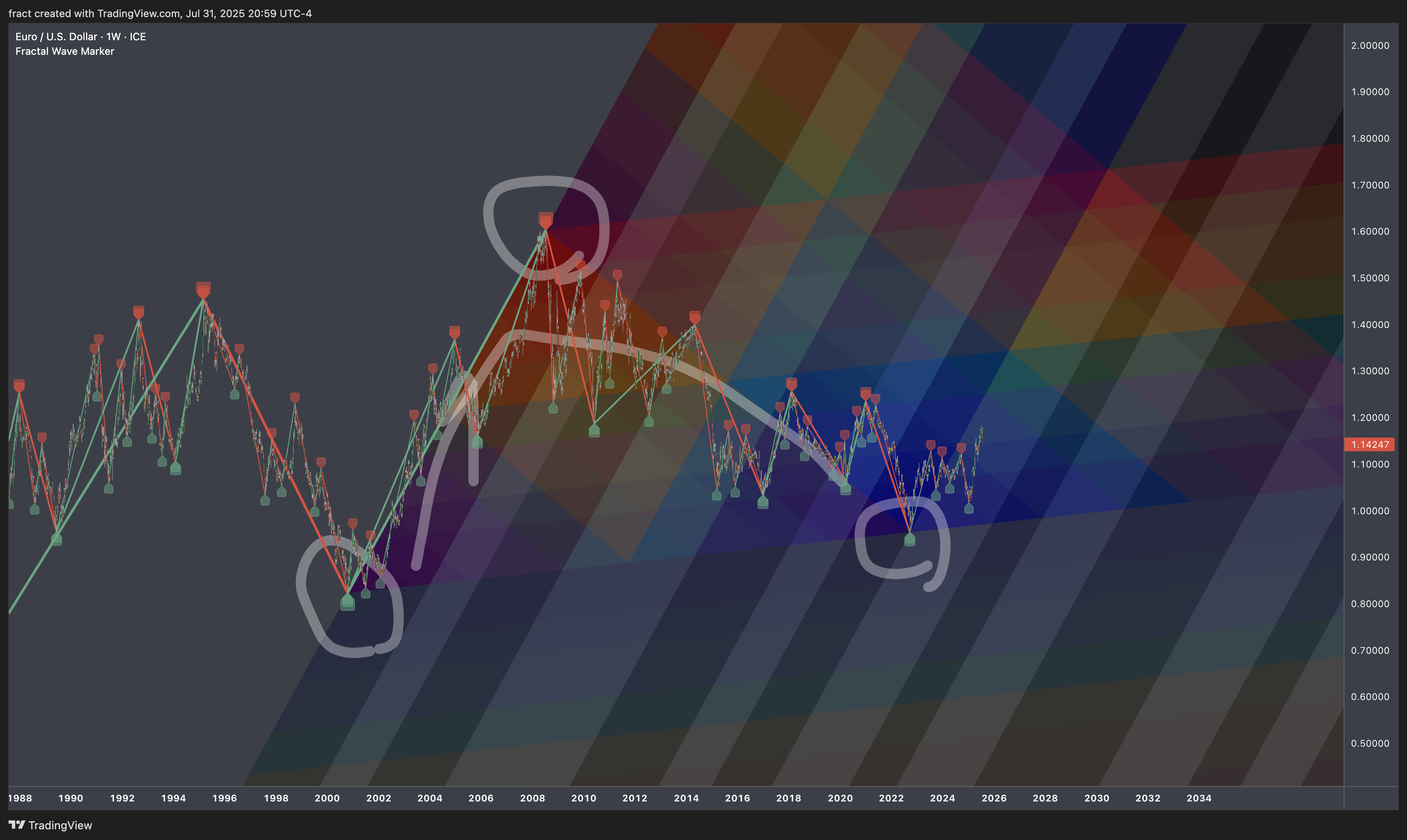Click the 2034 year label on time axis

click(x=1199, y=798)
